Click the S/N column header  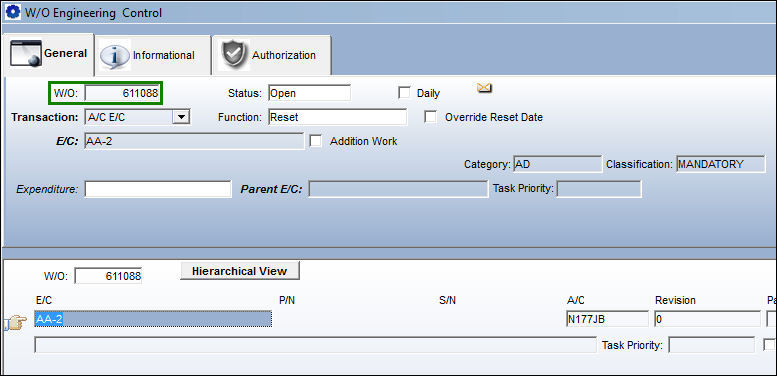click(x=447, y=300)
